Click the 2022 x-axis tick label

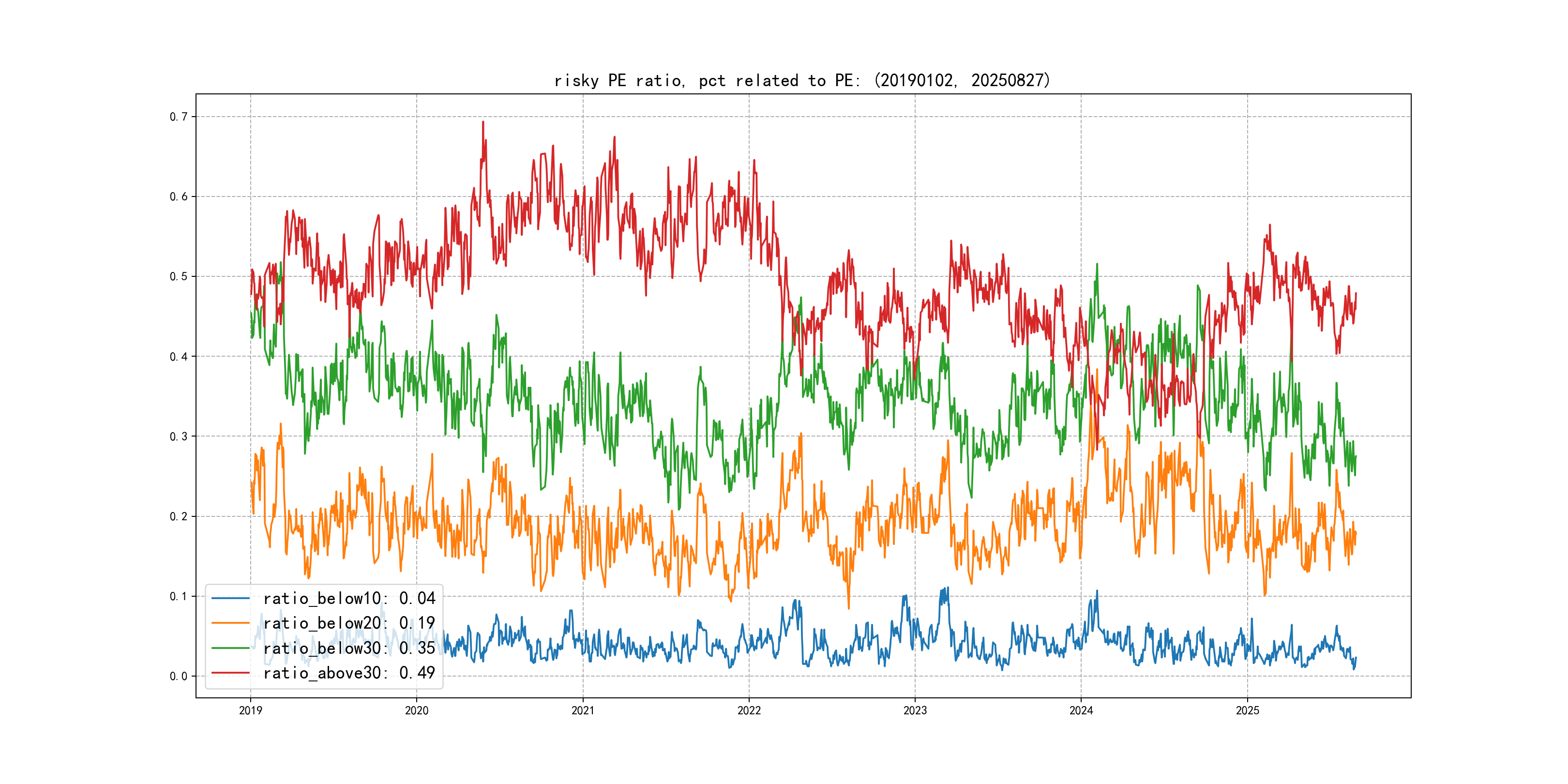click(x=749, y=710)
